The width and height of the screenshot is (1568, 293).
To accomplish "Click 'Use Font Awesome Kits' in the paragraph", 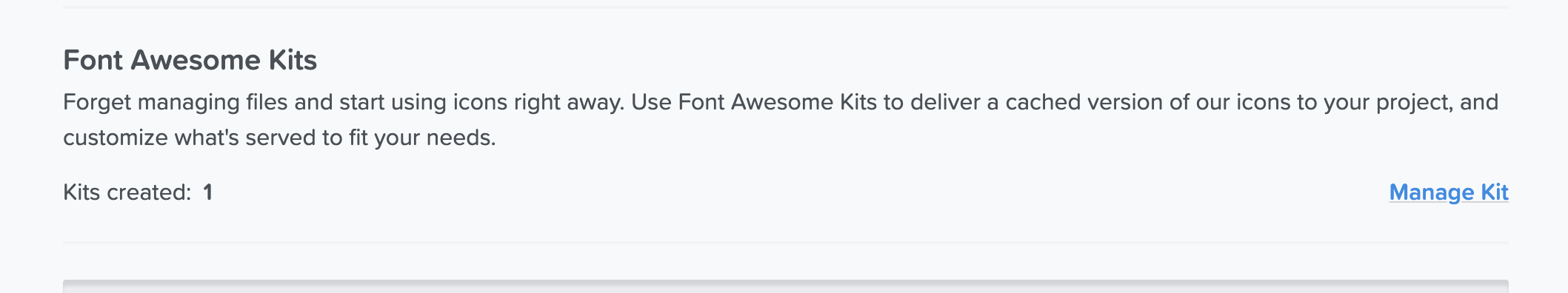I will 754,102.
